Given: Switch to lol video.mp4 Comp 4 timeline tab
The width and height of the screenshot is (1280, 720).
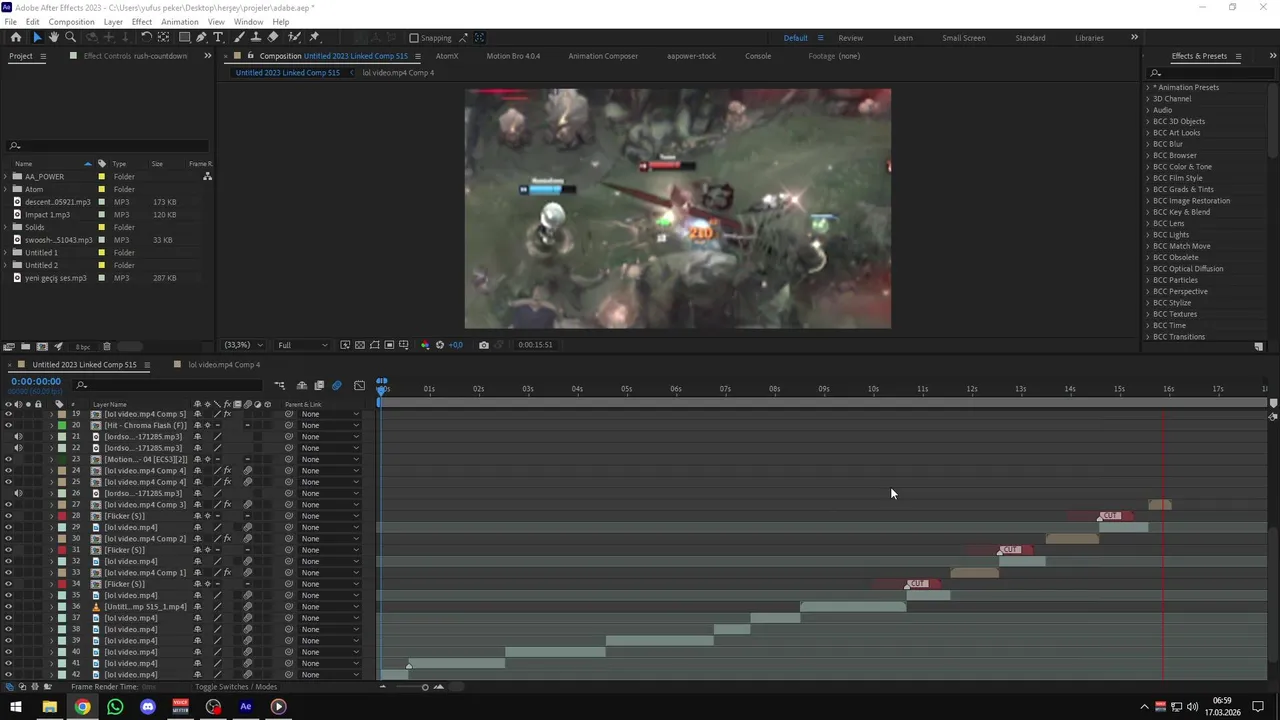Looking at the screenshot, I should [224, 365].
